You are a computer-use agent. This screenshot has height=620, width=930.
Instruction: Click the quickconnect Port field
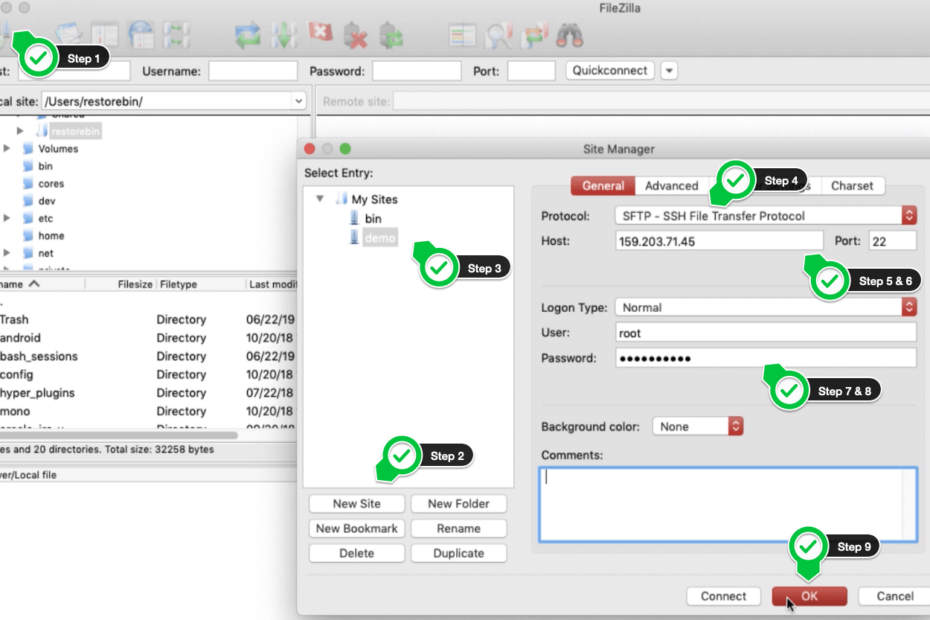[531, 71]
